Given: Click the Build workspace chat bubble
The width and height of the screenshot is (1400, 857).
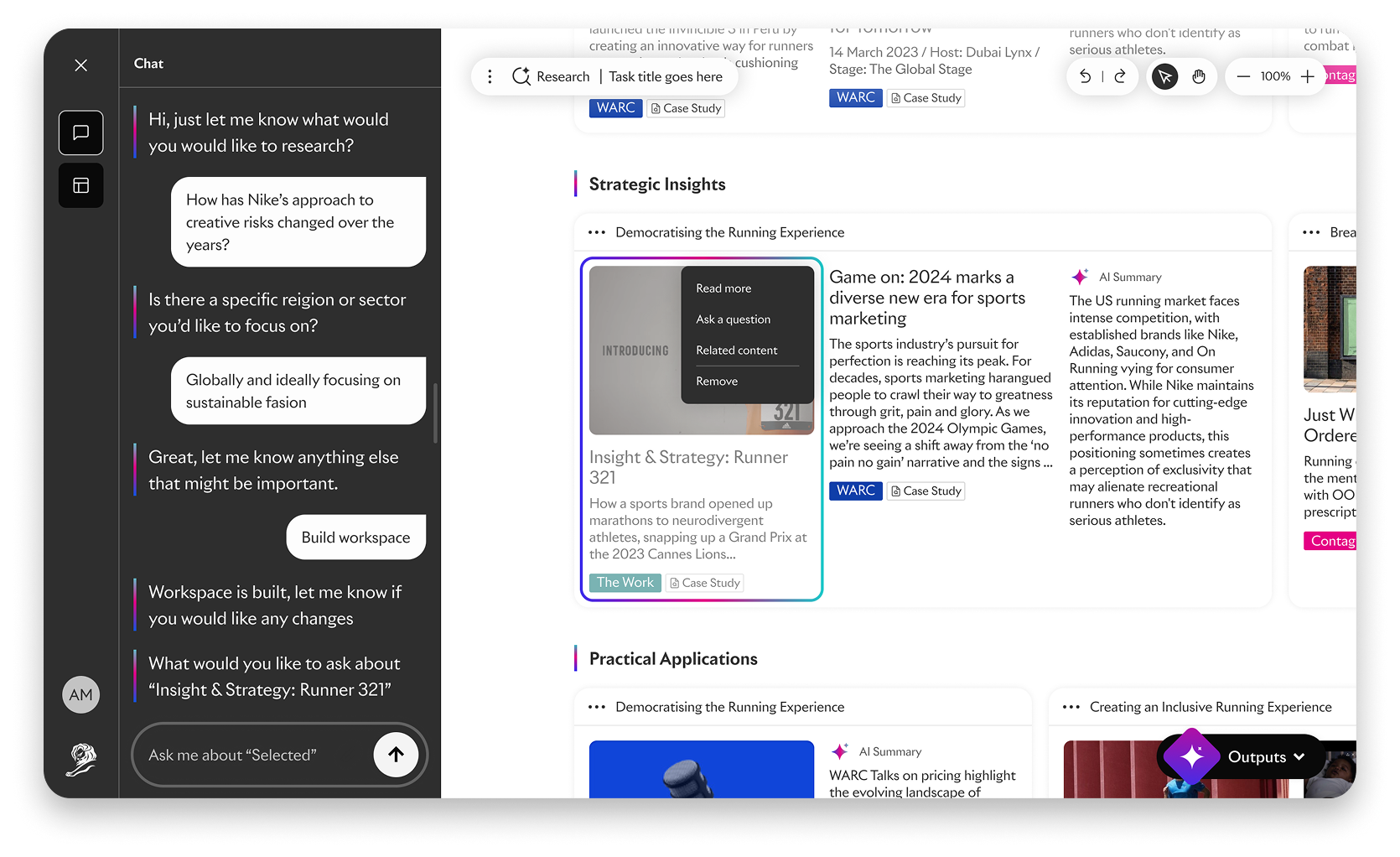Looking at the screenshot, I should coord(355,538).
